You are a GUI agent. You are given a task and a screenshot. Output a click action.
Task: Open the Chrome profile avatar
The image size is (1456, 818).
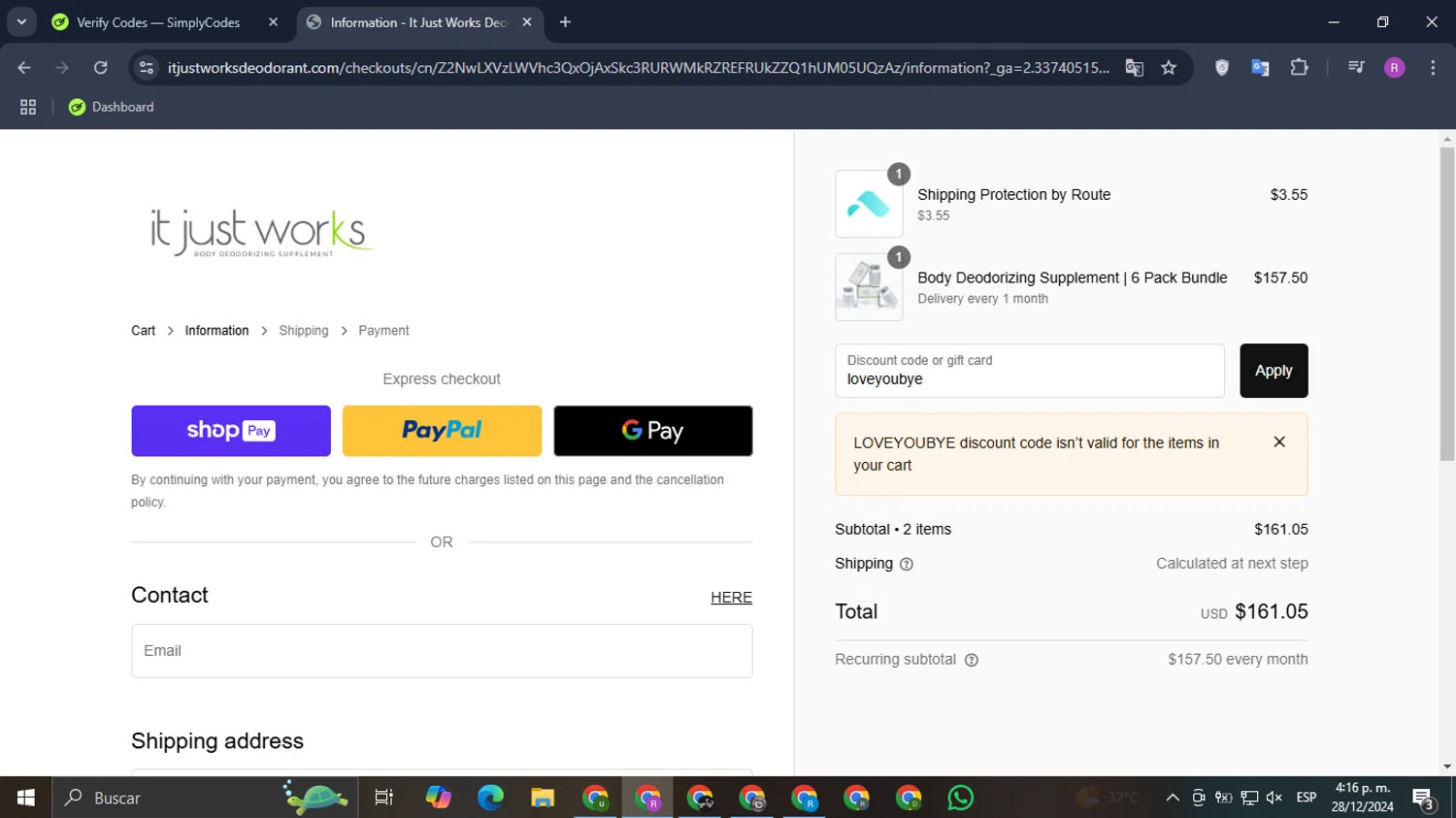1394,68
